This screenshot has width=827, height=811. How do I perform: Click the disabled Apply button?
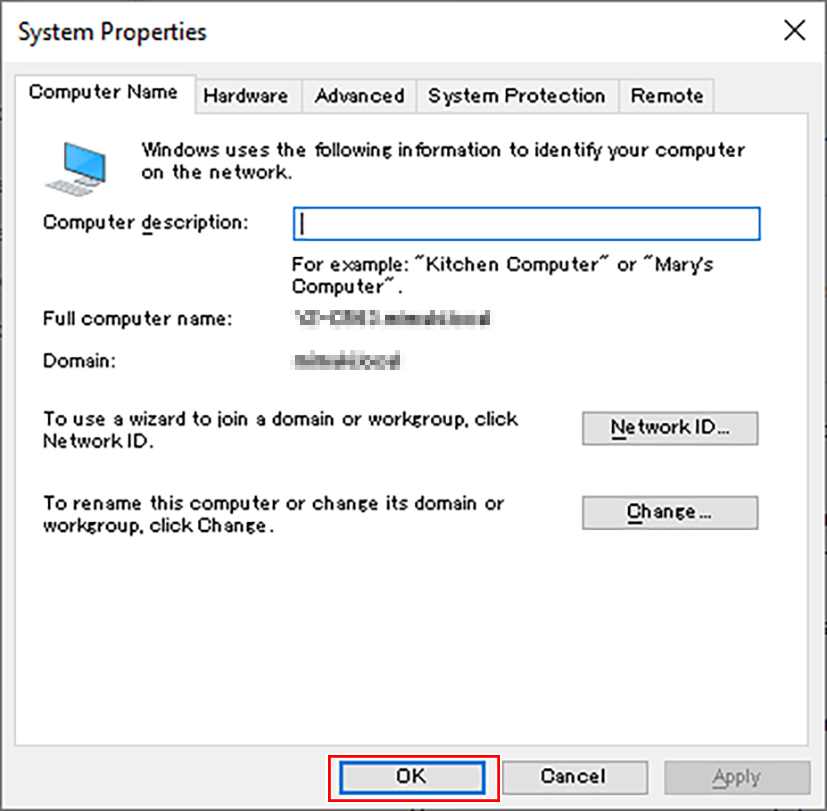[737, 777]
